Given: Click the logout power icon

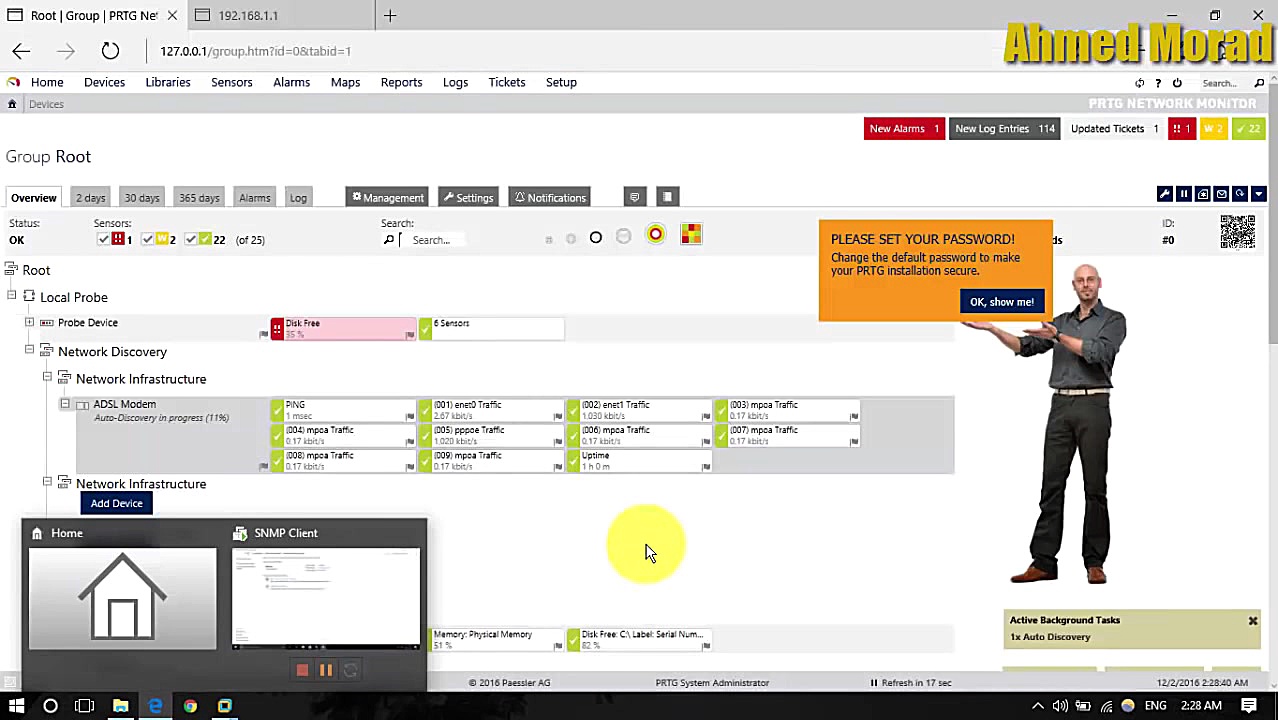Looking at the screenshot, I should click(1177, 83).
